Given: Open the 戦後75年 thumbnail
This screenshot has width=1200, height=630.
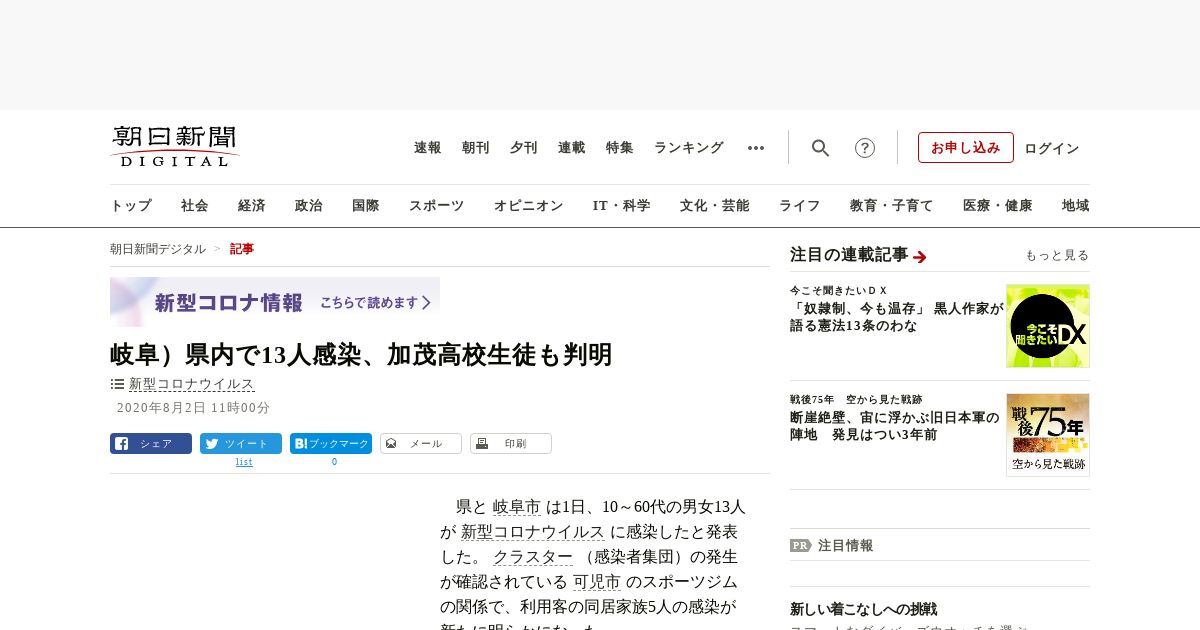Looking at the screenshot, I should point(1048,435).
